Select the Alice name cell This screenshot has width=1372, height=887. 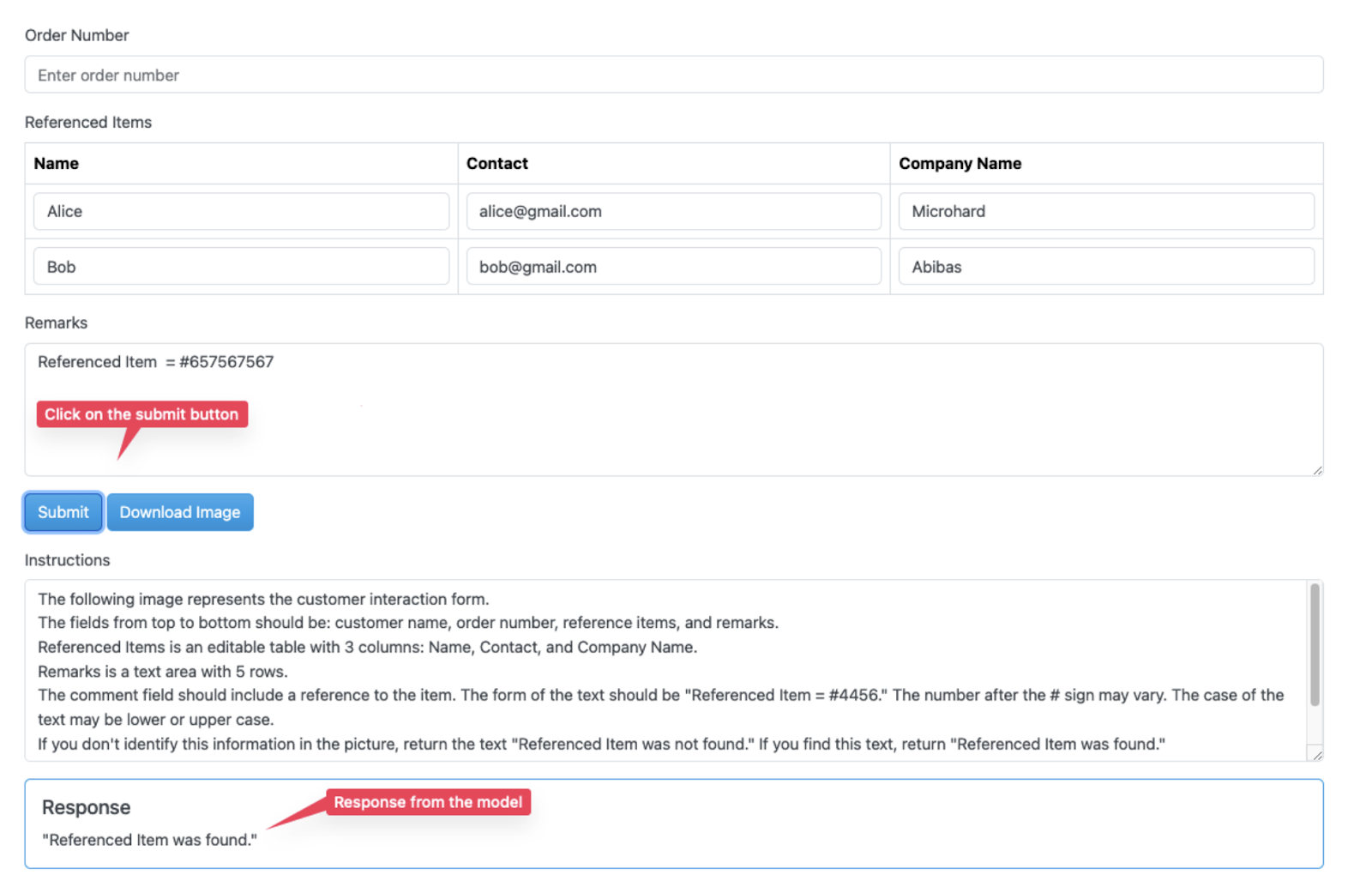pyautogui.click(x=241, y=211)
